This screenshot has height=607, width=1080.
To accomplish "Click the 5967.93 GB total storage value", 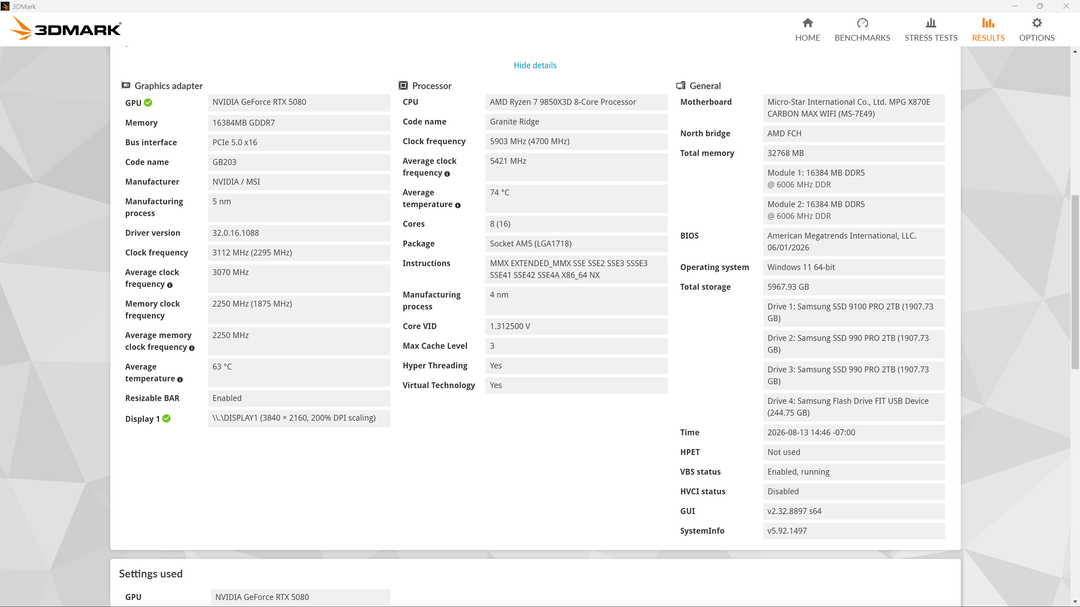I will click(854, 287).
